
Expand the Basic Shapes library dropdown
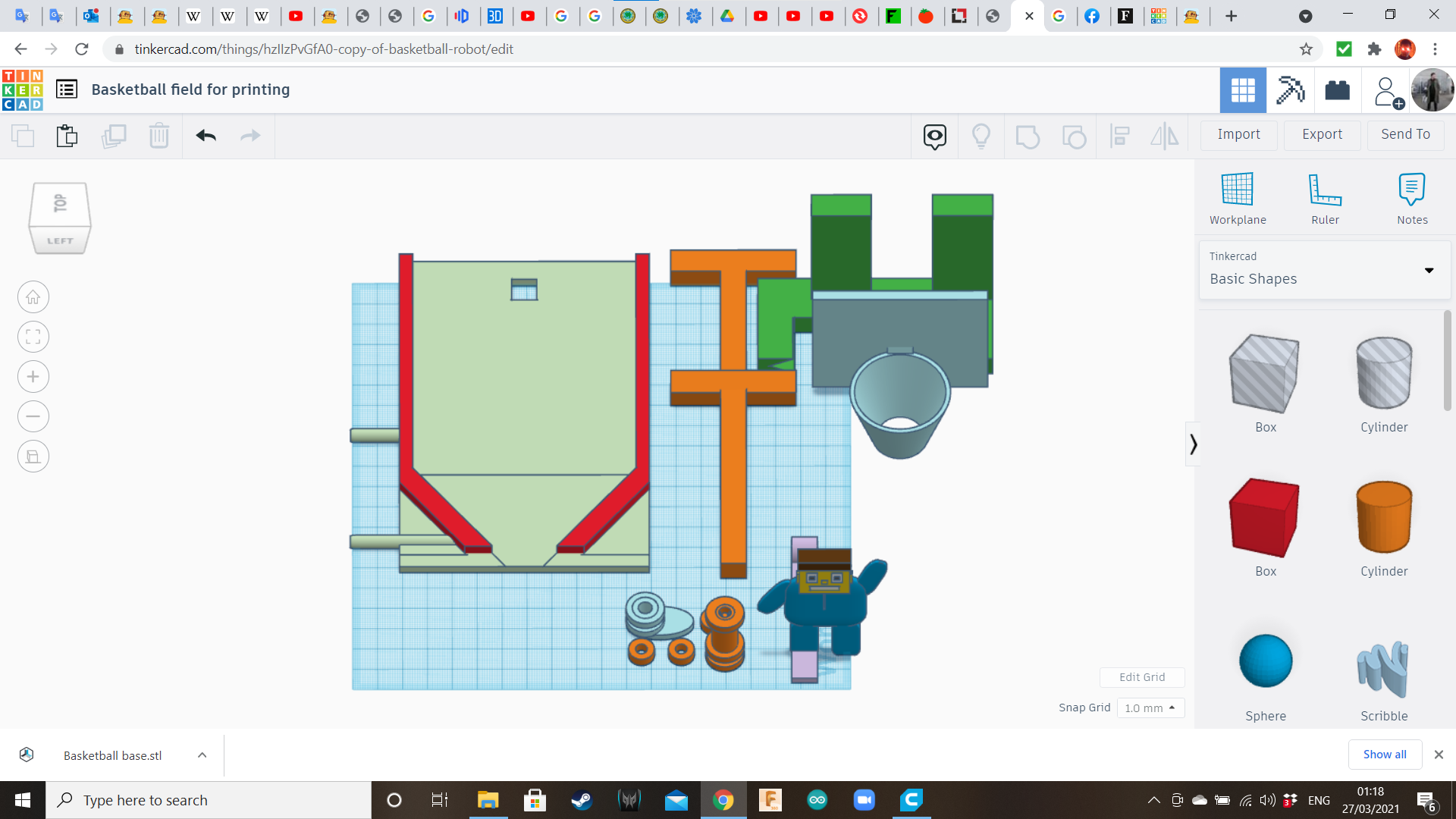(x=1429, y=270)
